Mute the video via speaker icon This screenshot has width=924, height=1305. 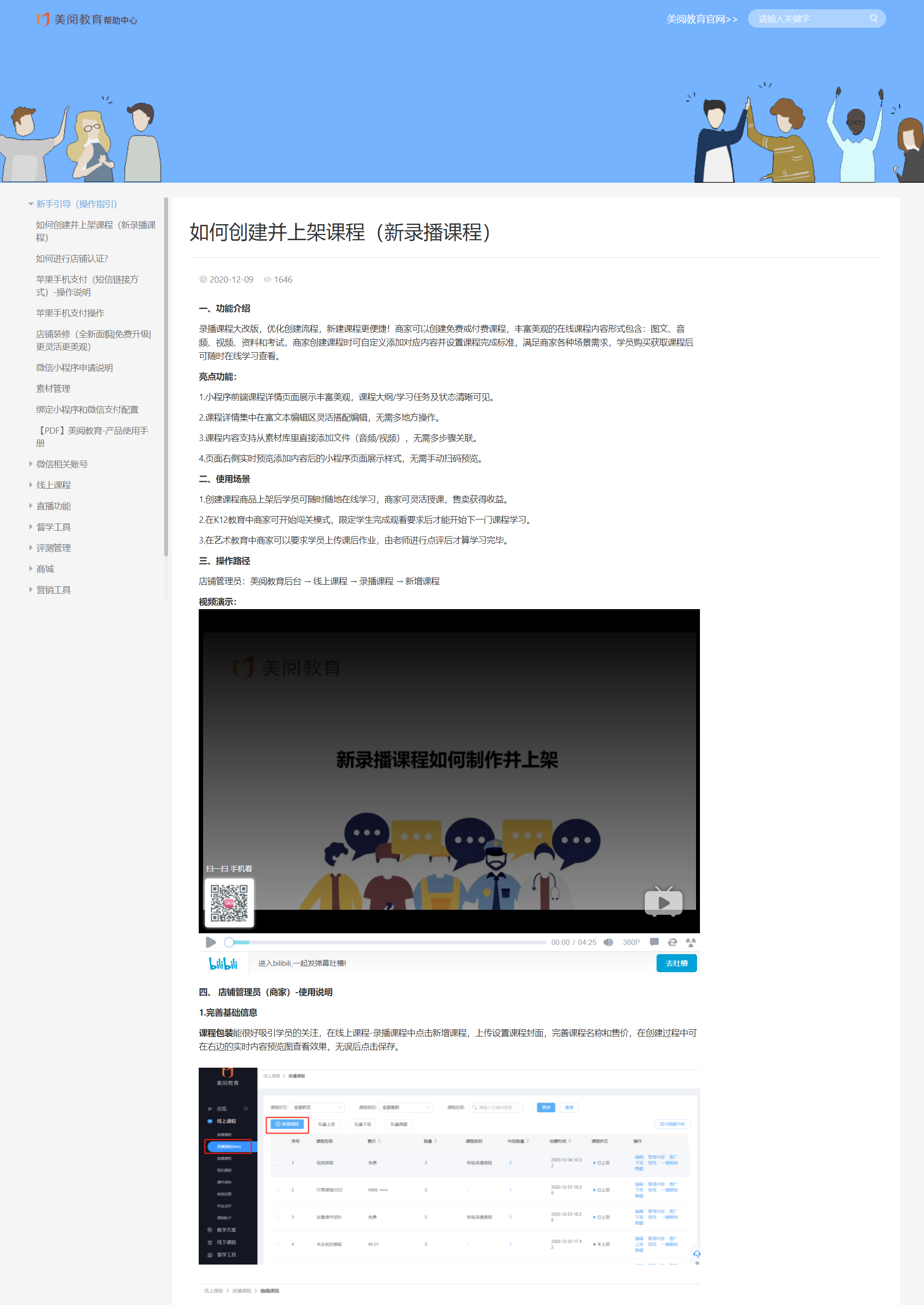point(608,942)
